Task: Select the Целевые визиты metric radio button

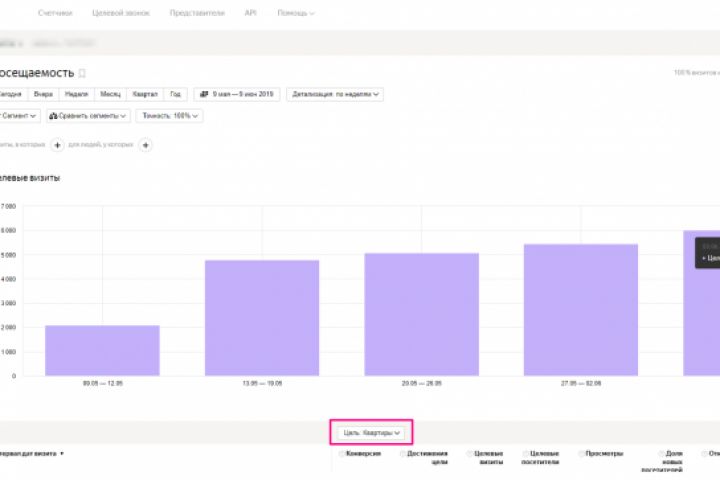Action: (x=470, y=454)
